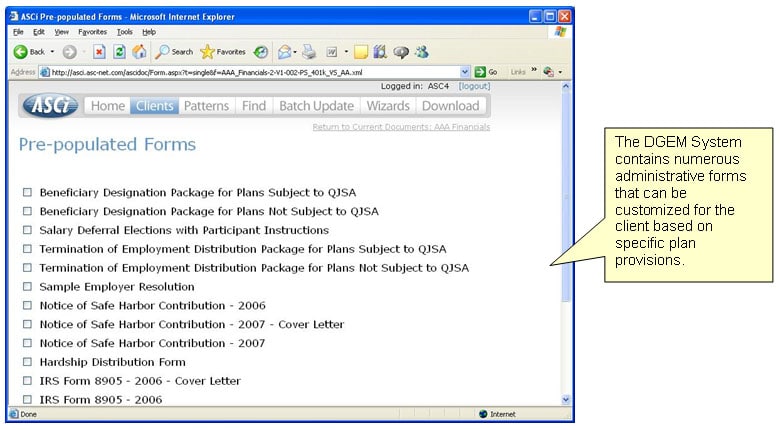
Task: Click the Go arrow button
Action: click(486, 72)
